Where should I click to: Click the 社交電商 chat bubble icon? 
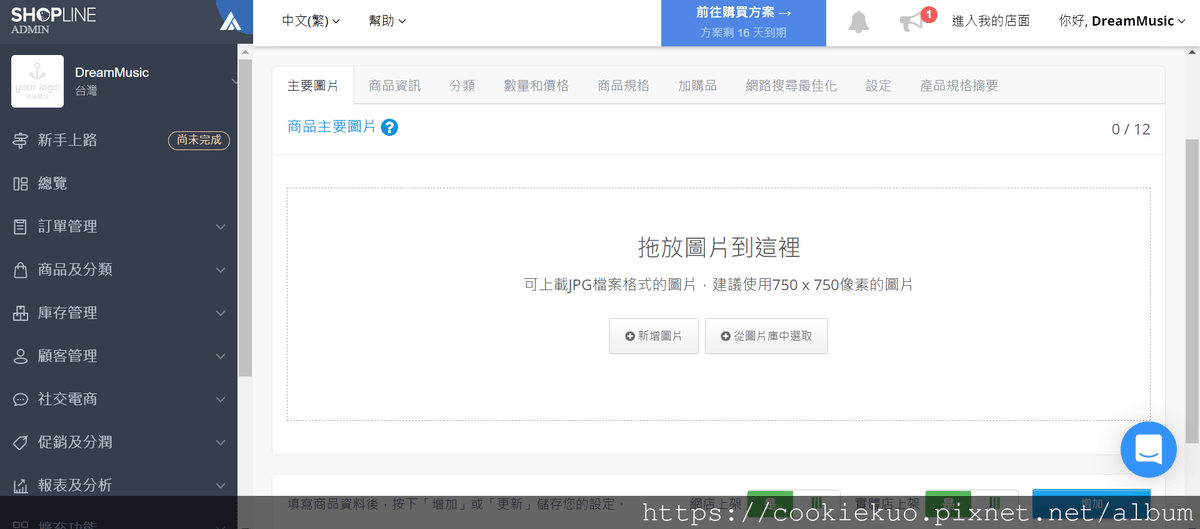pos(21,399)
